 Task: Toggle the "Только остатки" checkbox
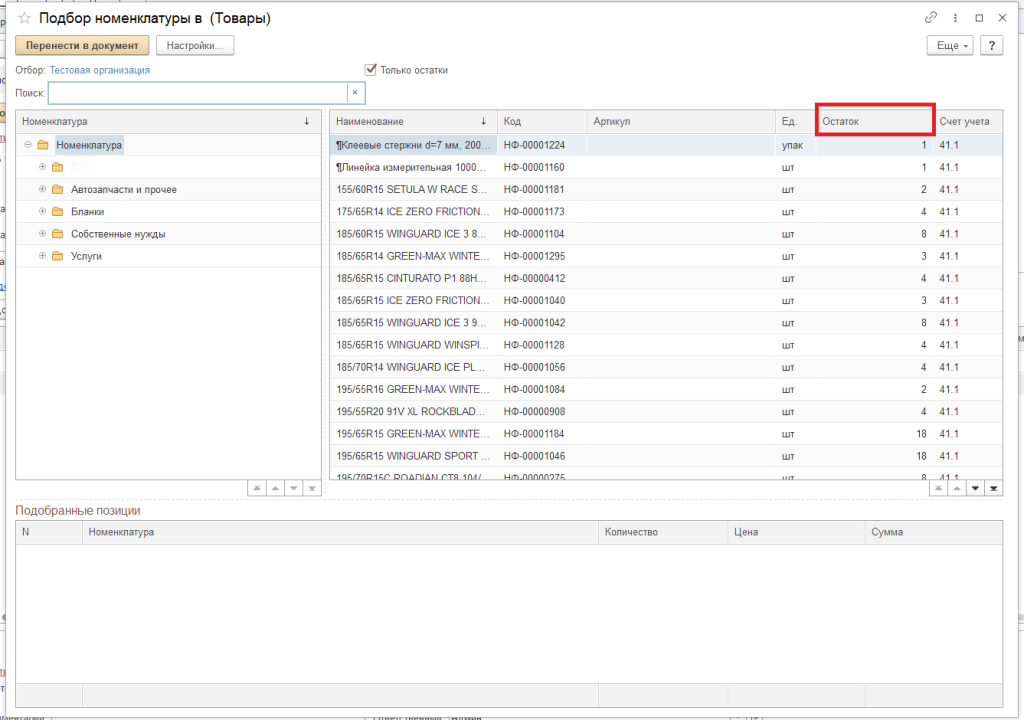pyautogui.click(x=371, y=70)
